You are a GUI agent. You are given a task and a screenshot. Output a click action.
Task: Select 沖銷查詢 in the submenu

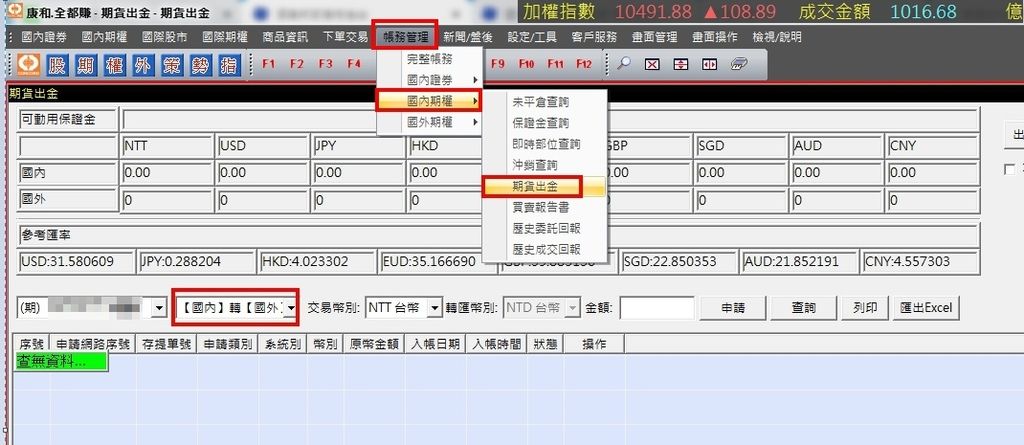[x=545, y=165]
